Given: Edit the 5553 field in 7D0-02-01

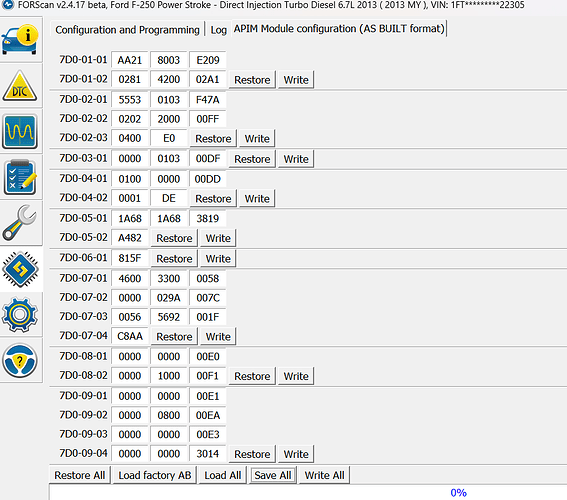Looking at the screenshot, I should [x=130, y=100].
